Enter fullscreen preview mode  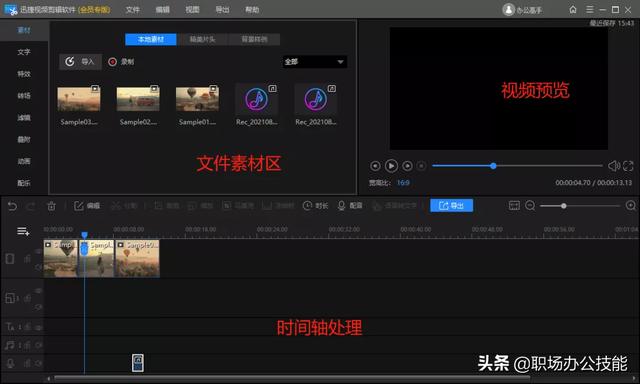click(628, 166)
